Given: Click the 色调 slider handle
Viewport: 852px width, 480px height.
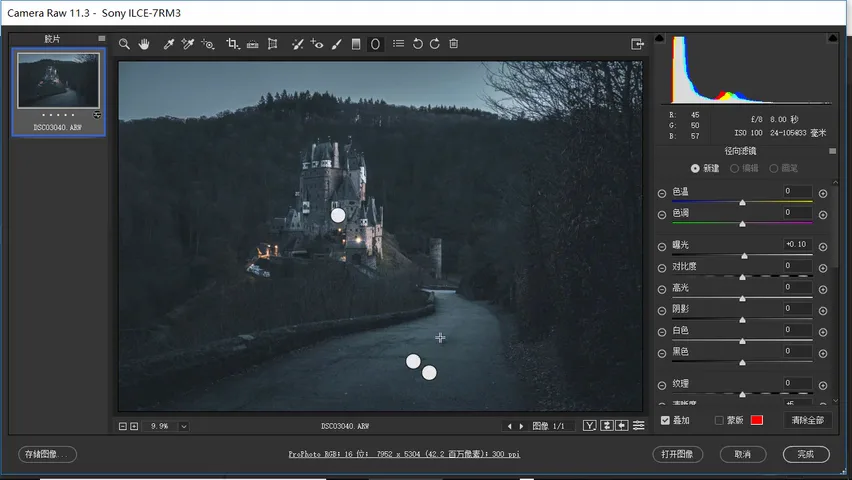Looking at the screenshot, I should point(742,224).
